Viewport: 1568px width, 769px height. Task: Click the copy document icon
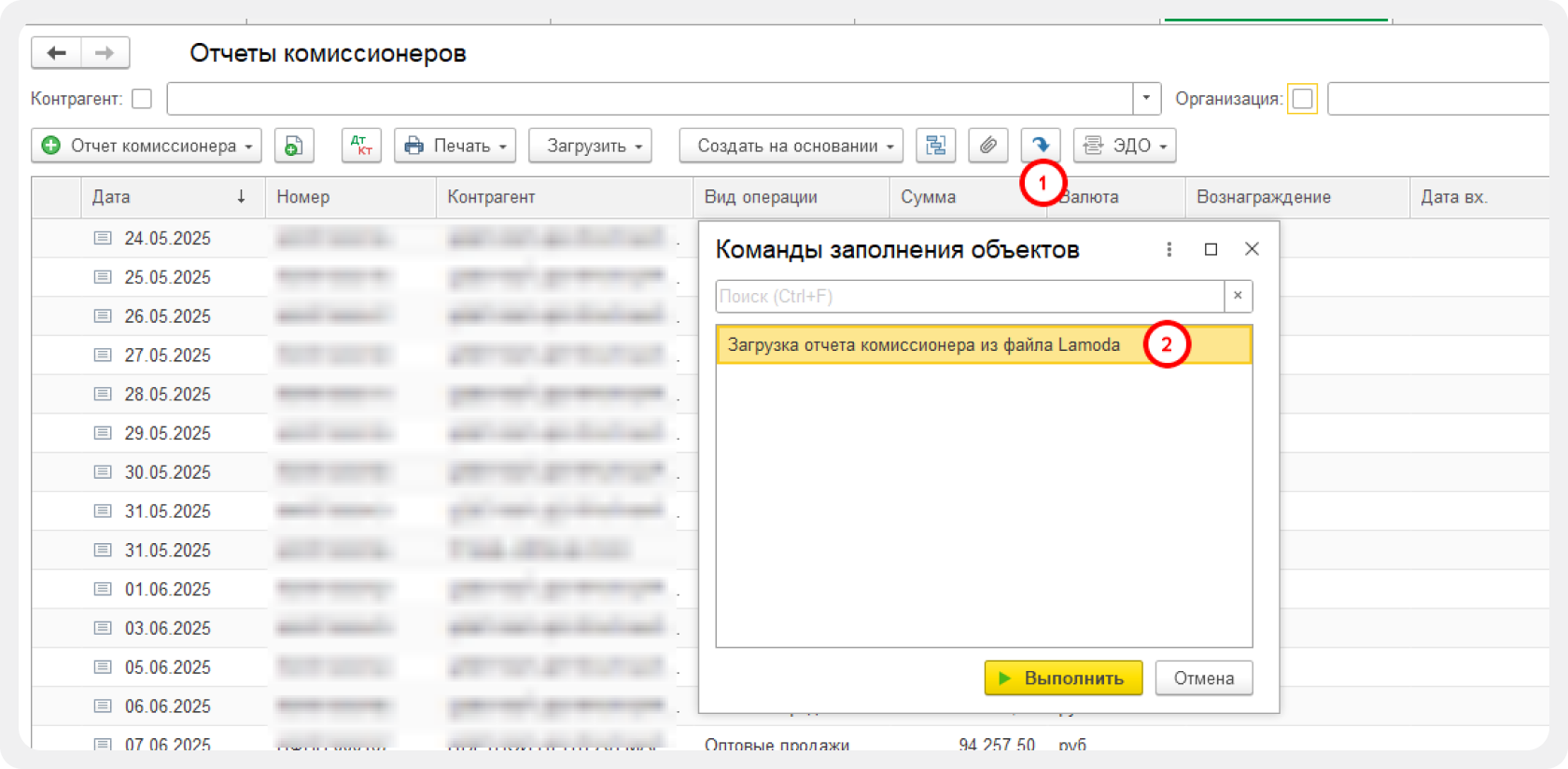294,146
